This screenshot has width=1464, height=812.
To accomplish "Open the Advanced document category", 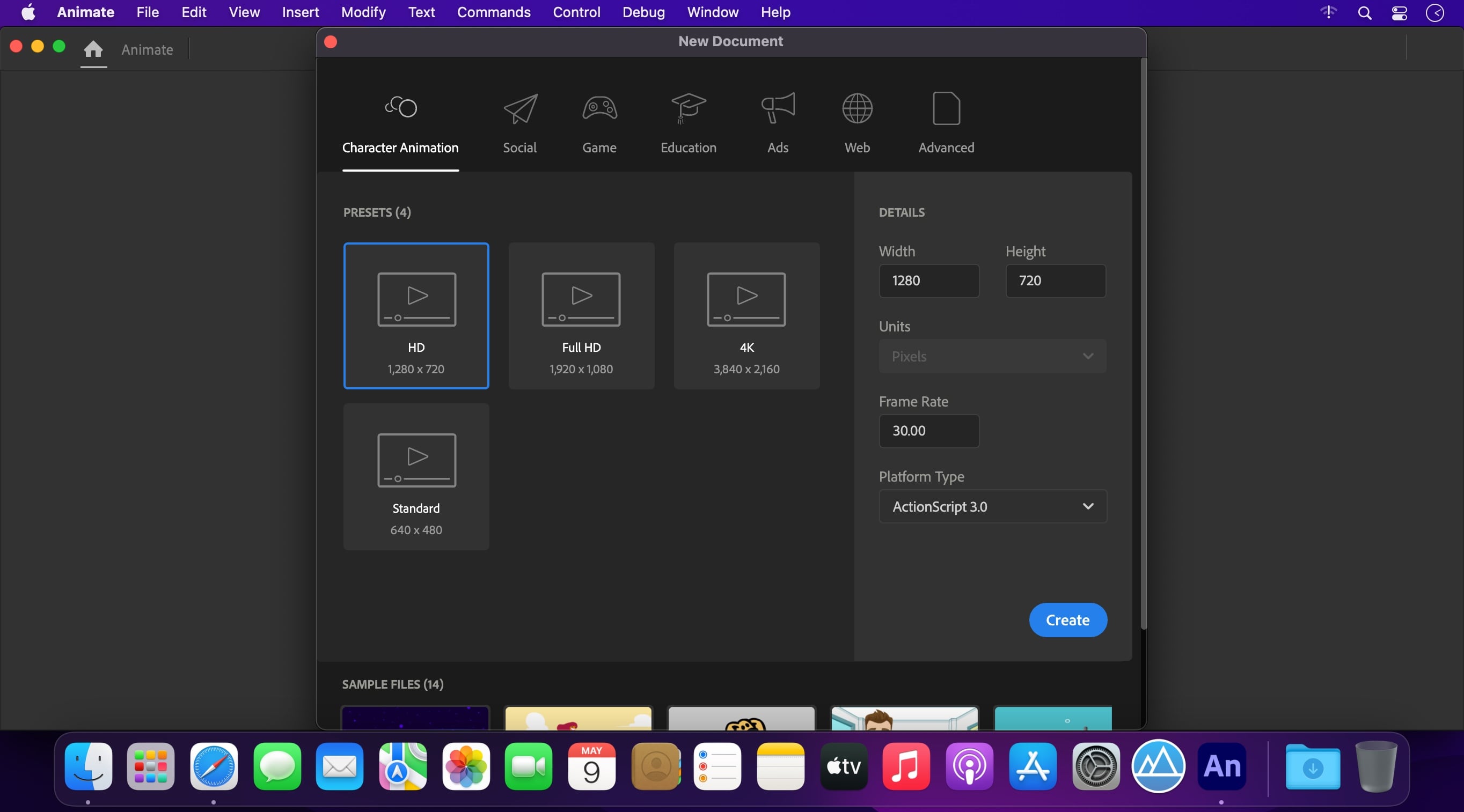I will [946, 109].
